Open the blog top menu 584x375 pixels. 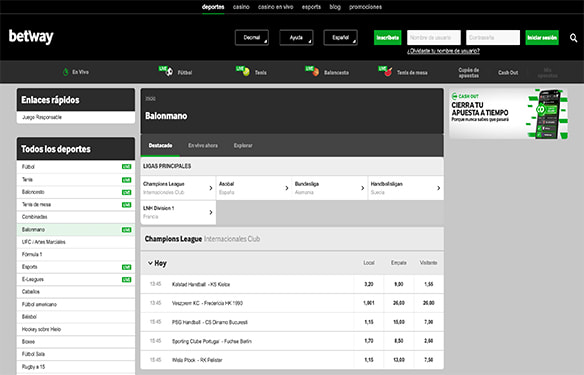click(335, 7)
